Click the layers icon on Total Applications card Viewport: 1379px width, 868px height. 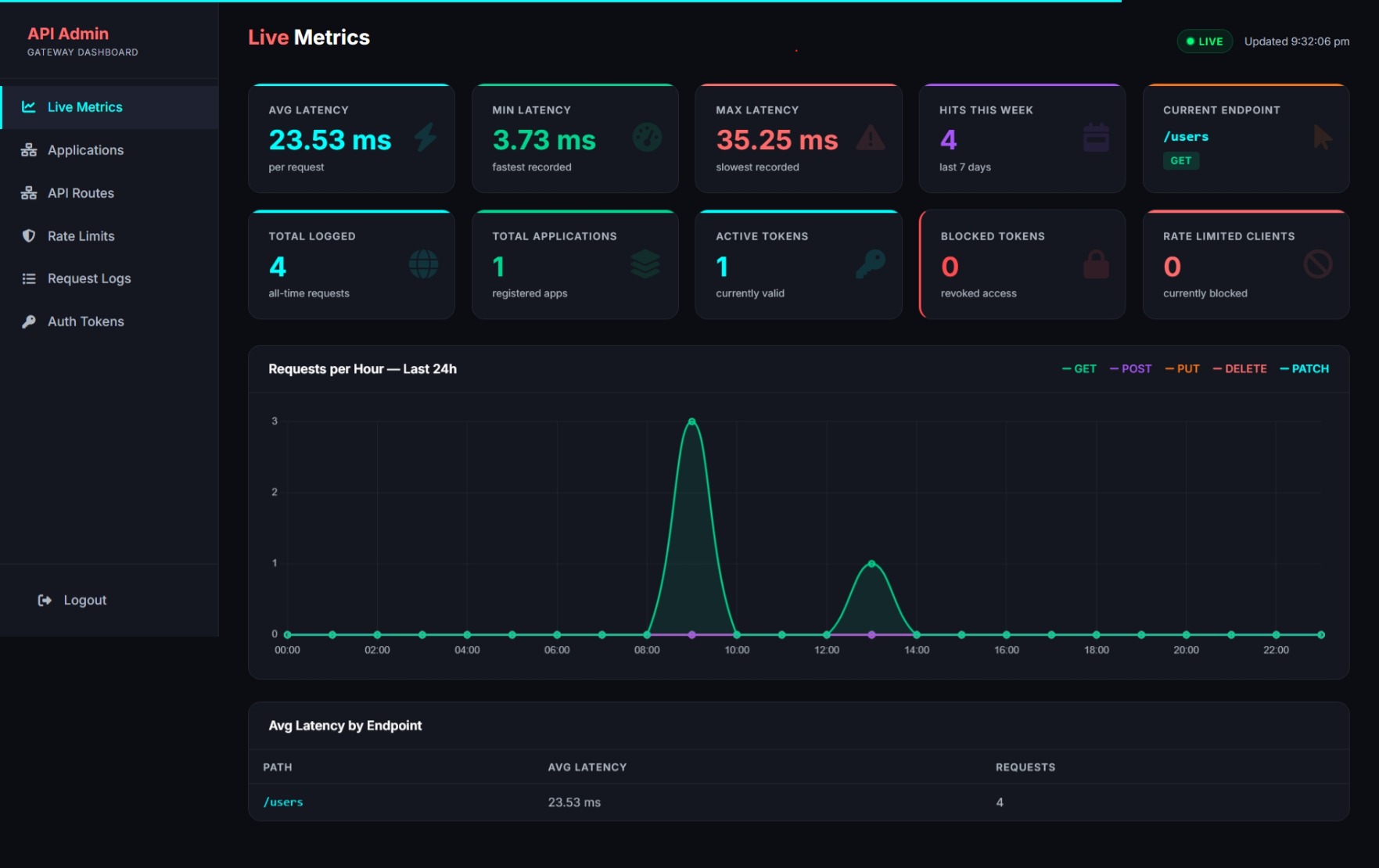coord(645,264)
